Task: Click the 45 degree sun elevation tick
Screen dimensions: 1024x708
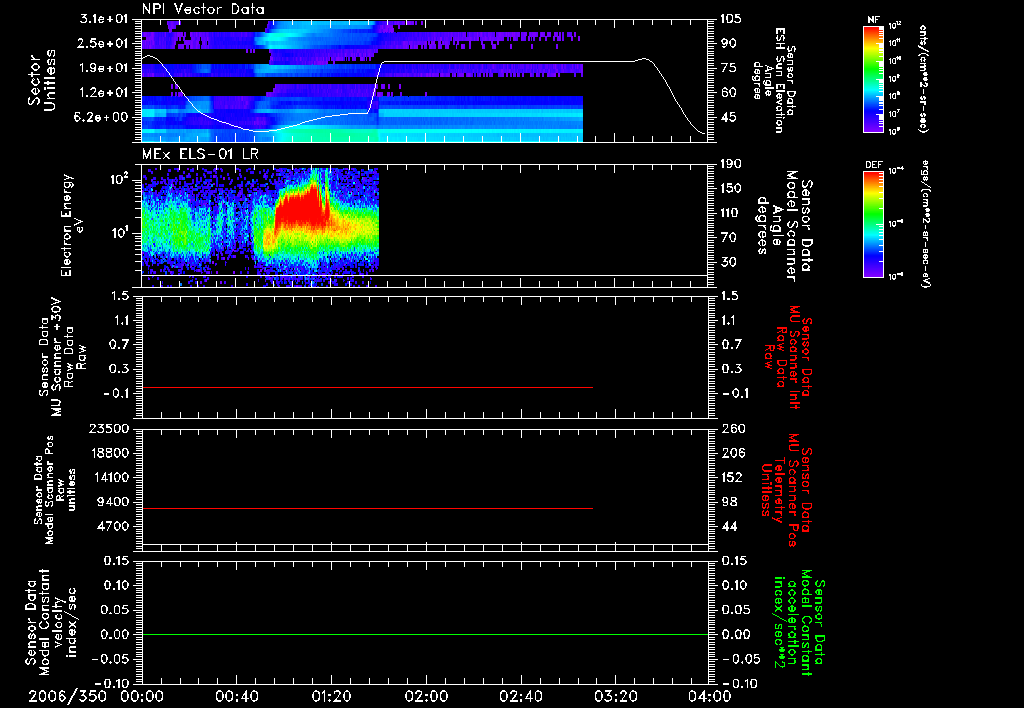Action: point(728,117)
